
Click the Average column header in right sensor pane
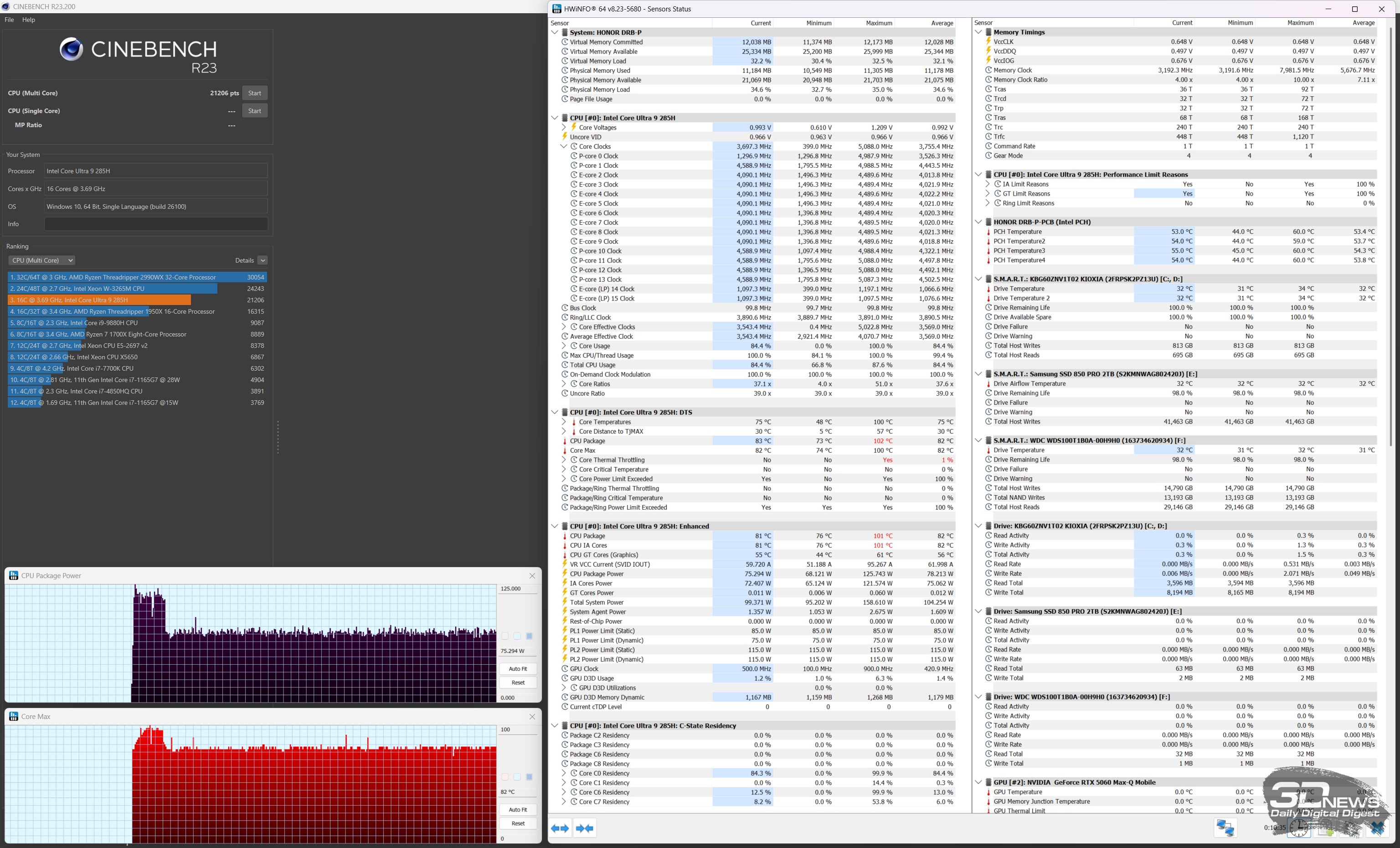(x=1364, y=23)
